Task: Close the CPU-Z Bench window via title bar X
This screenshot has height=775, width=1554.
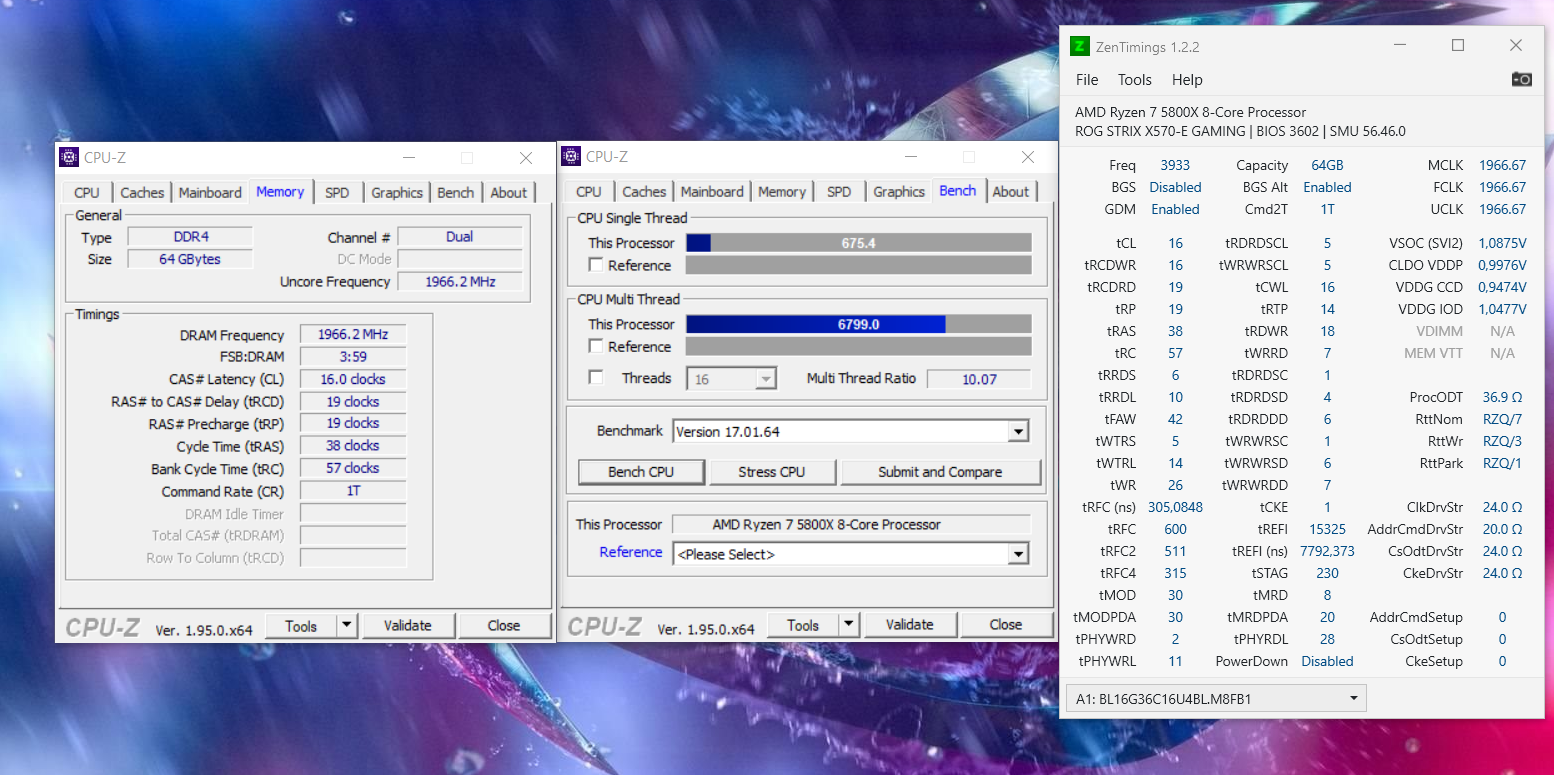Action: click(1028, 156)
